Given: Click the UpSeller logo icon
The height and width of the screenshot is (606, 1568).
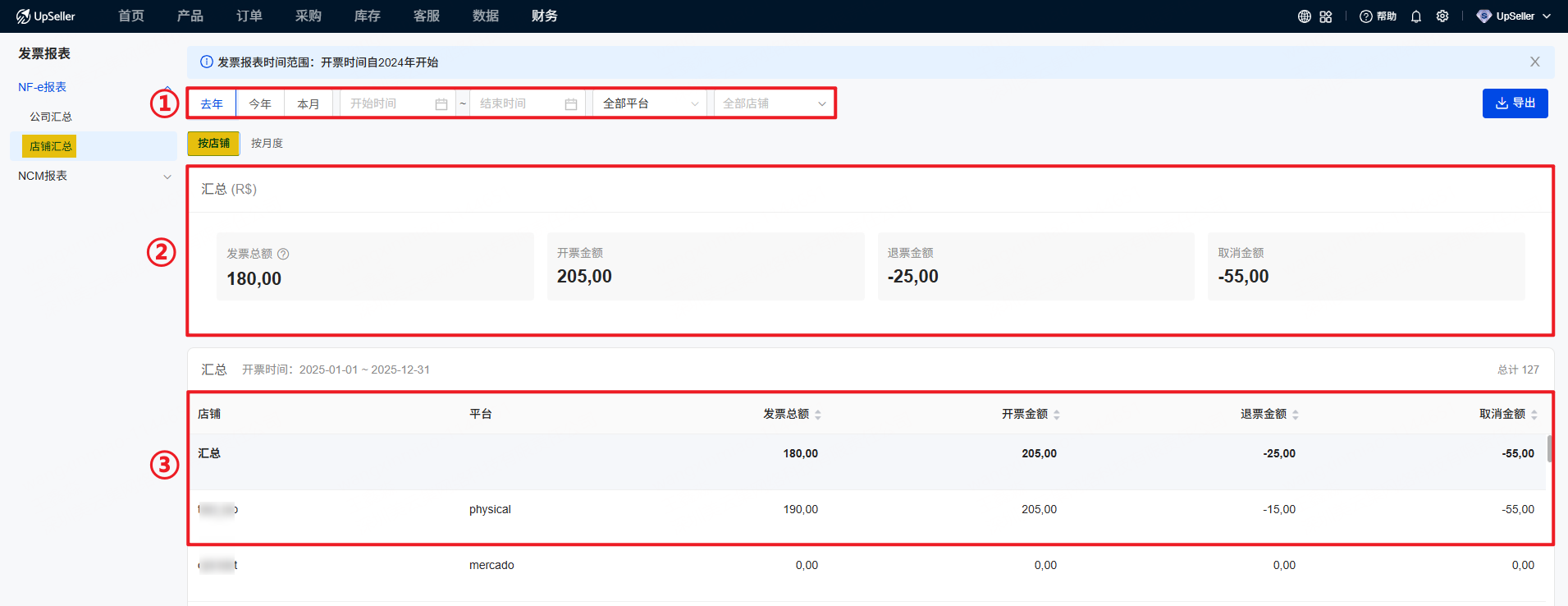Looking at the screenshot, I should [x=23, y=16].
